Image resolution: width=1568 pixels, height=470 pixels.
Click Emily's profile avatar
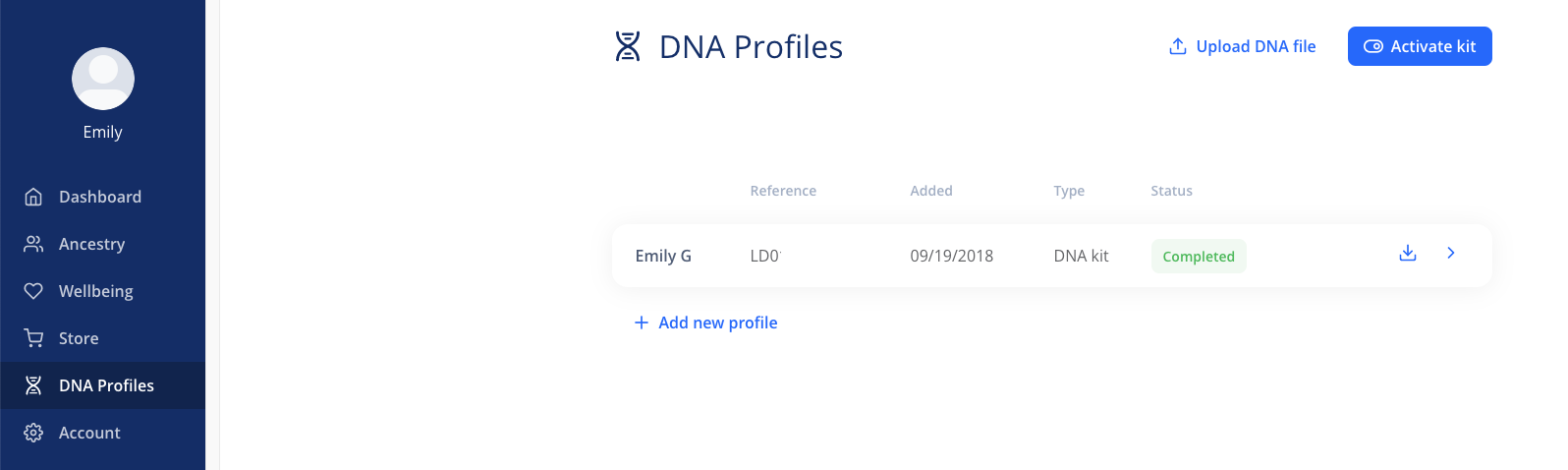tap(103, 79)
